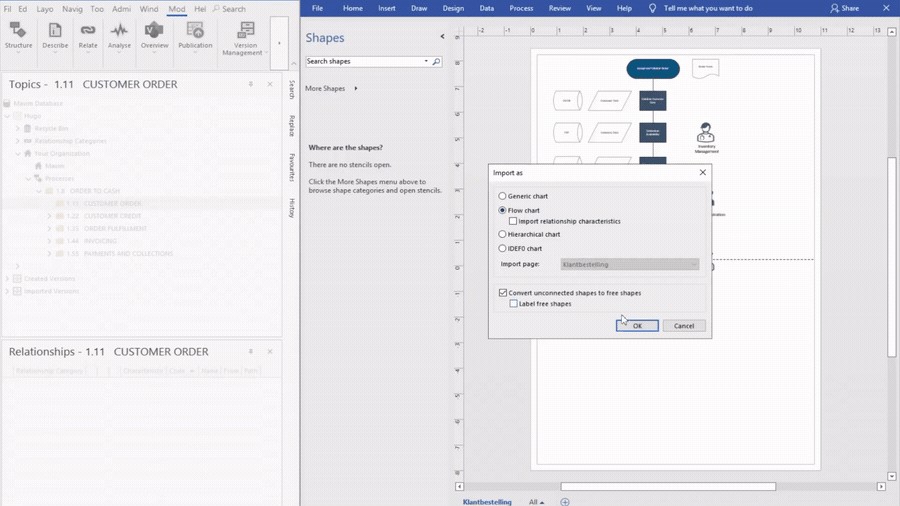Image resolution: width=900 pixels, height=506 pixels.
Task: Click the horizontal scrollbar thumb
Action: 668,486
